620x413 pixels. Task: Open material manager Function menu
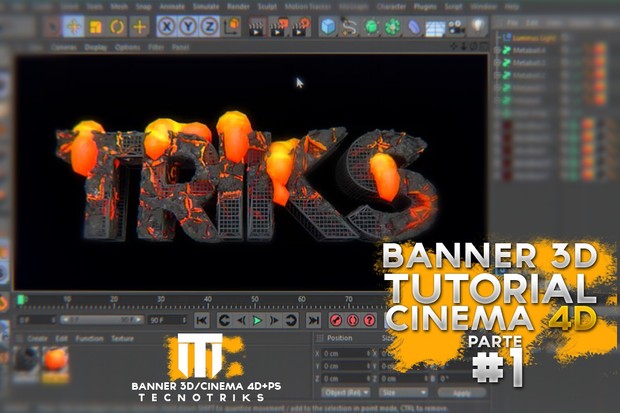point(89,339)
